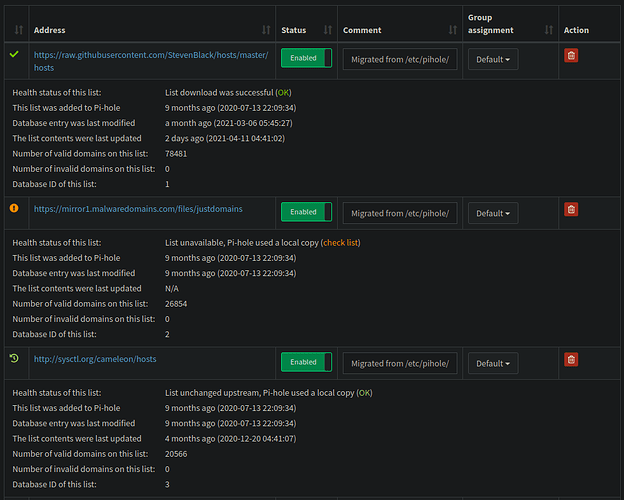Sort table by Address column arrows

point(264,30)
